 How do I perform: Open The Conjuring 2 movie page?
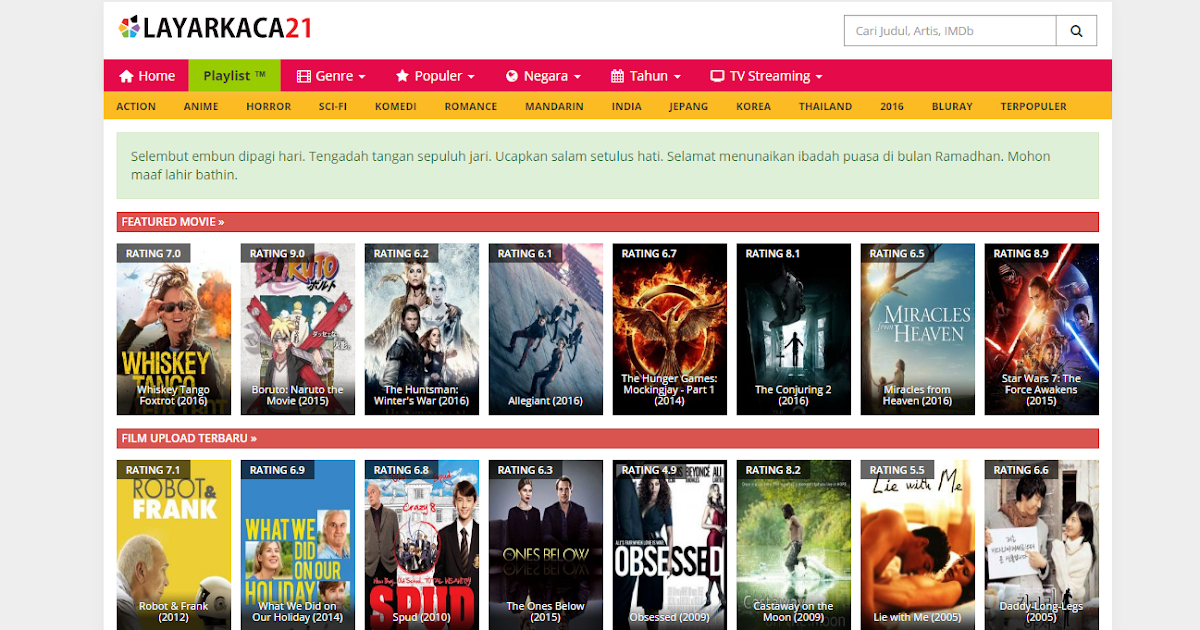[x=793, y=329]
